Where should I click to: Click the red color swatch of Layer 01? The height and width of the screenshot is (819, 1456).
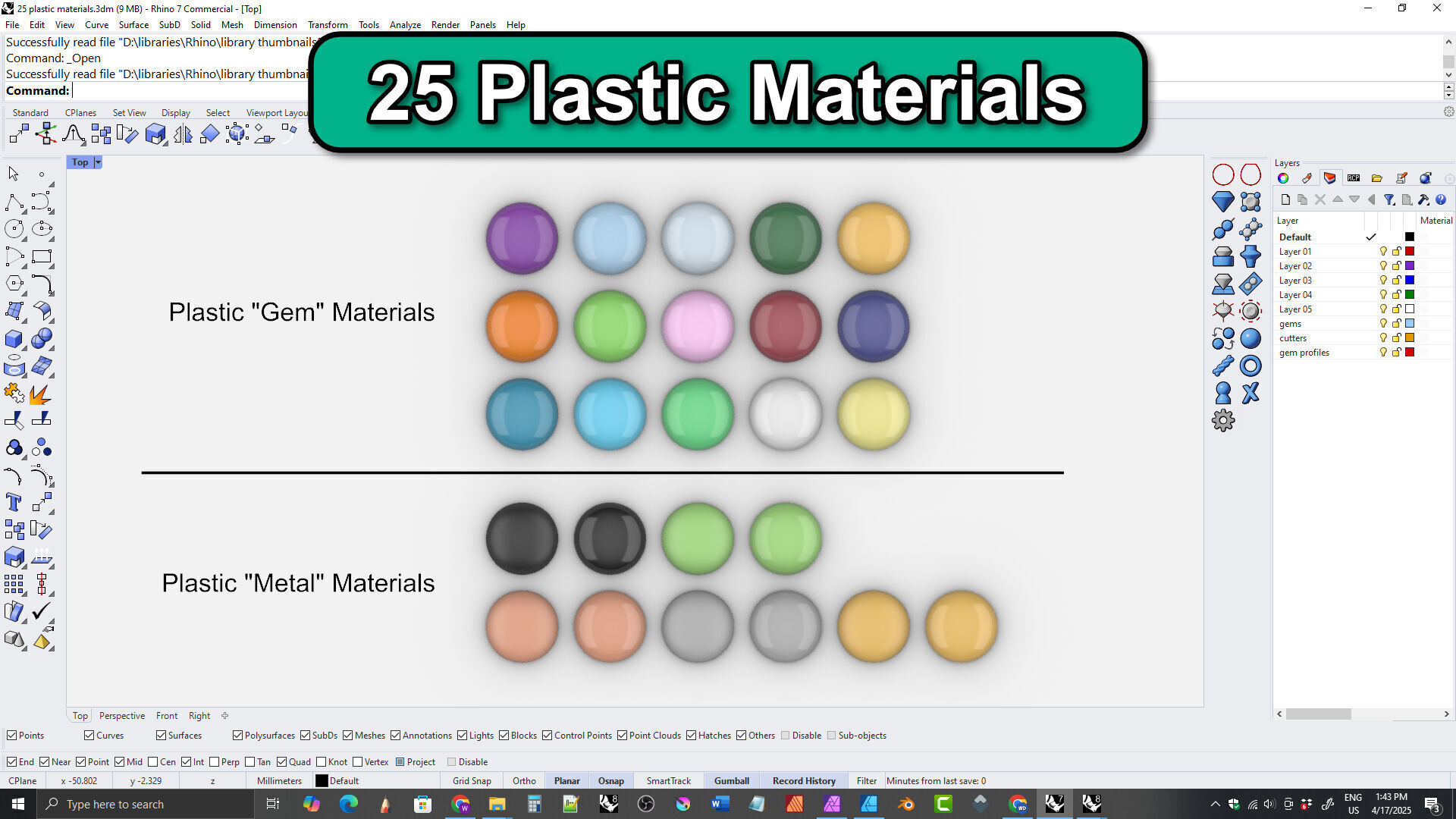pos(1410,252)
